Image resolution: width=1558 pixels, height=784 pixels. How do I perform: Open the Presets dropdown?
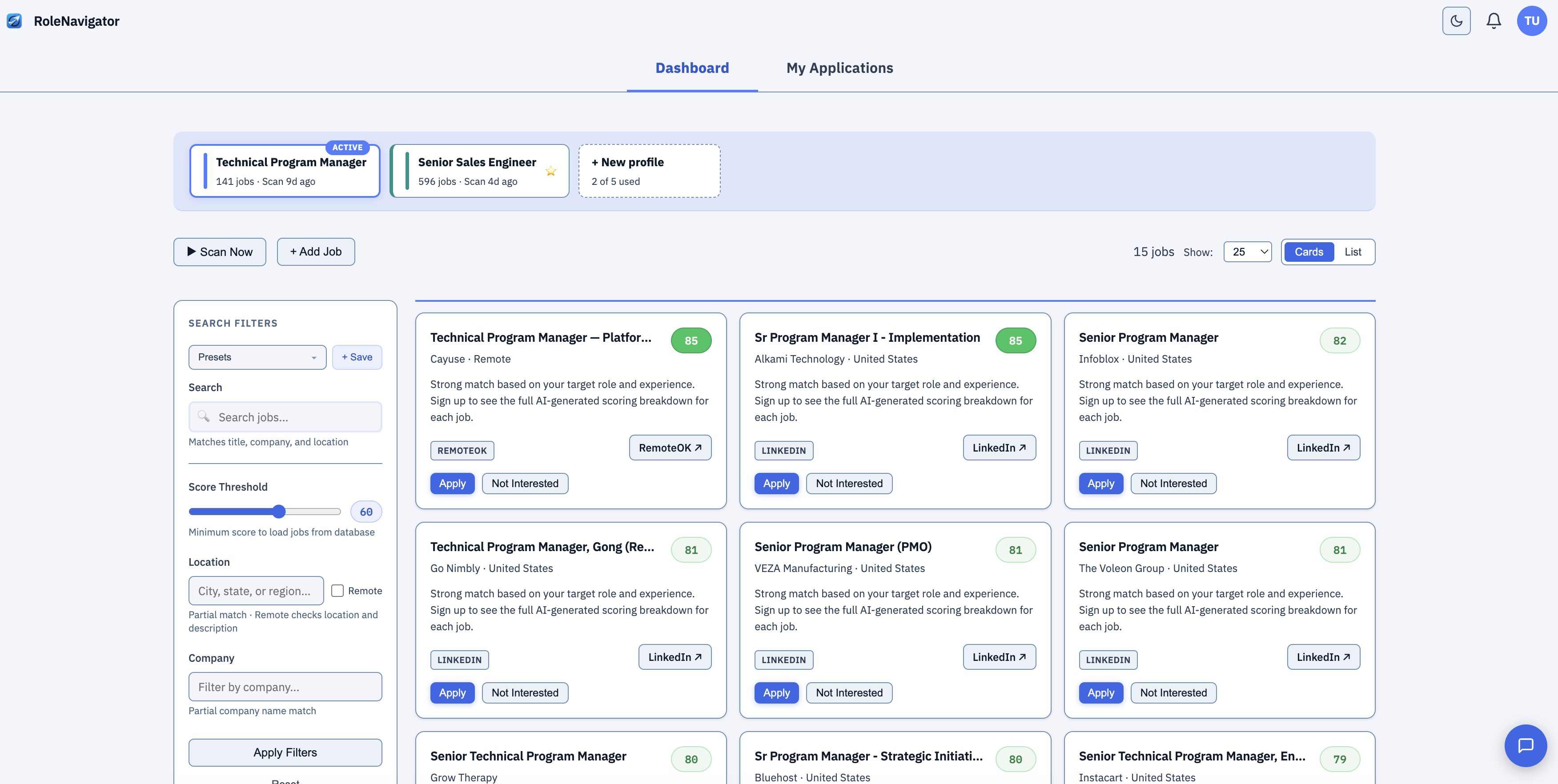[x=257, y=357]
